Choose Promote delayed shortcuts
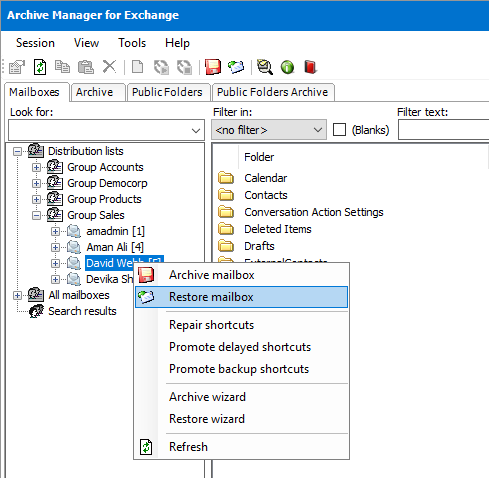The height and width of the screenshot is (478, 489). coord(242,347)
